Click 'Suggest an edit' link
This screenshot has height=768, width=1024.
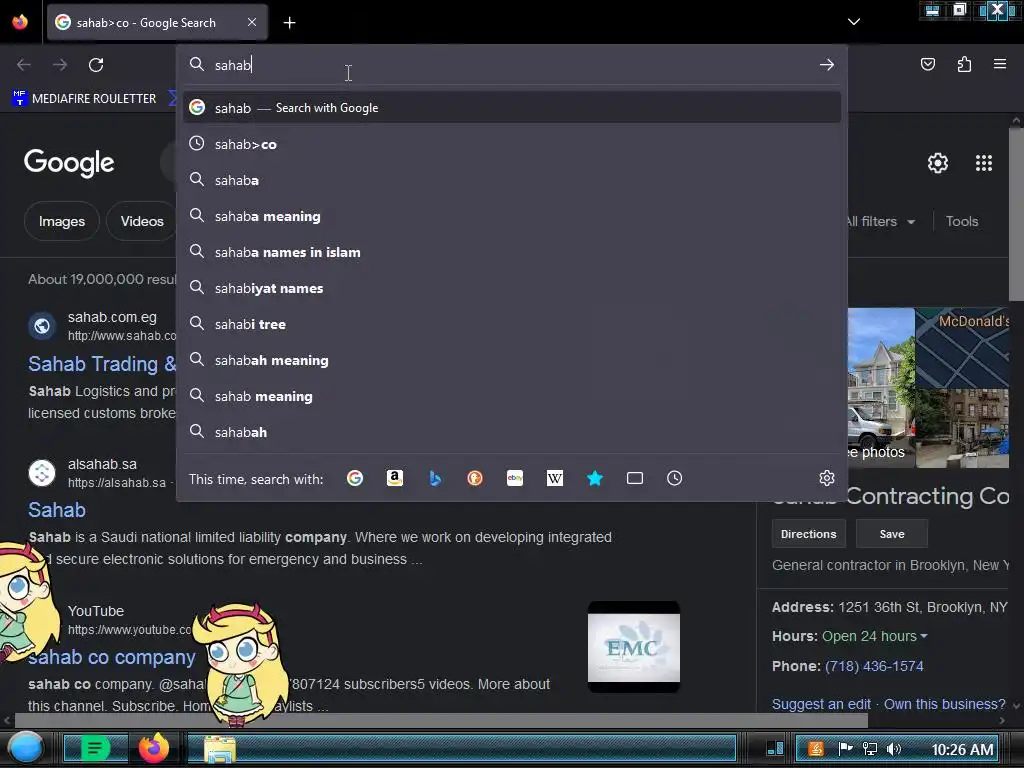point(821,705)
